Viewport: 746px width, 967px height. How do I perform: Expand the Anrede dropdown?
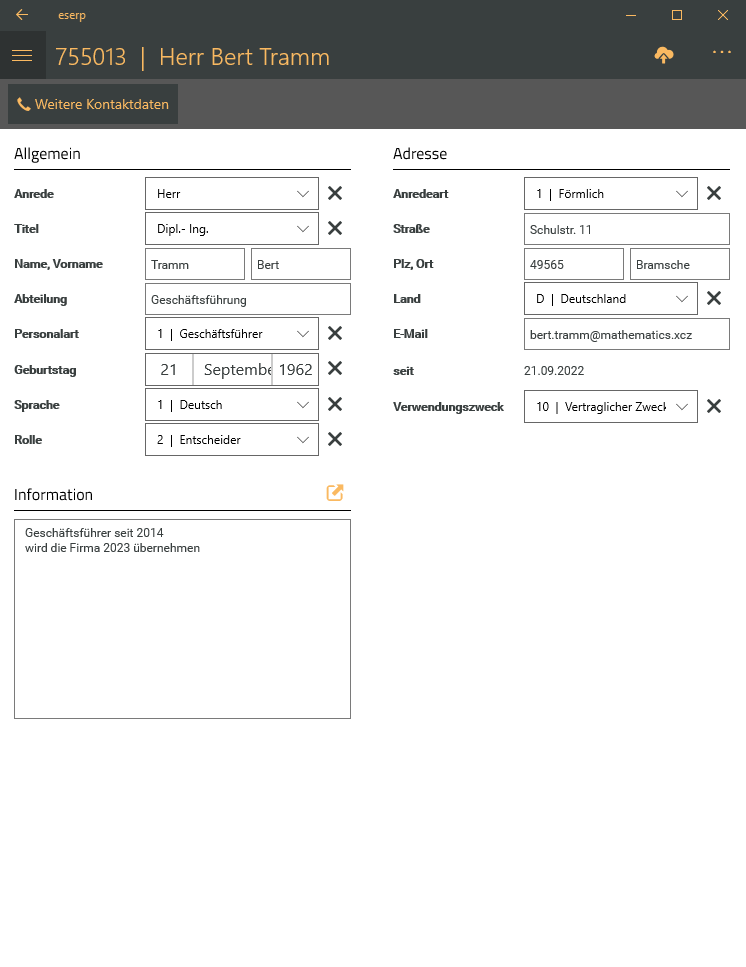[232, 194]
